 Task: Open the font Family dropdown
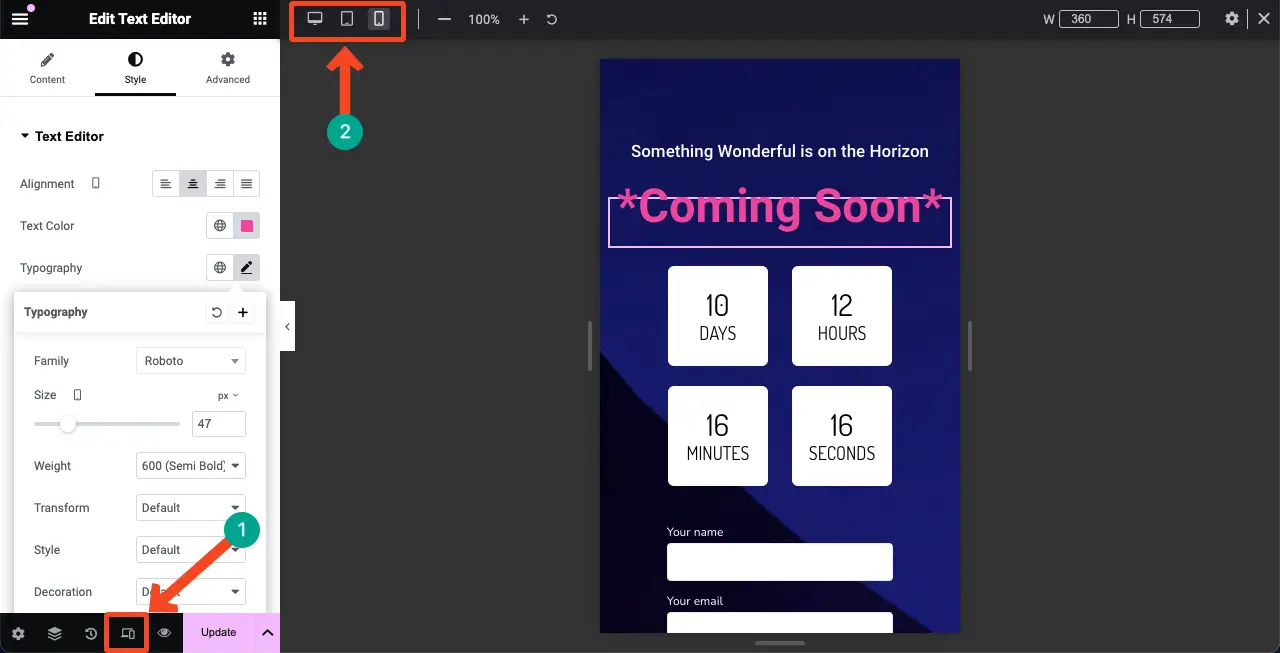[x=191, y=361]
